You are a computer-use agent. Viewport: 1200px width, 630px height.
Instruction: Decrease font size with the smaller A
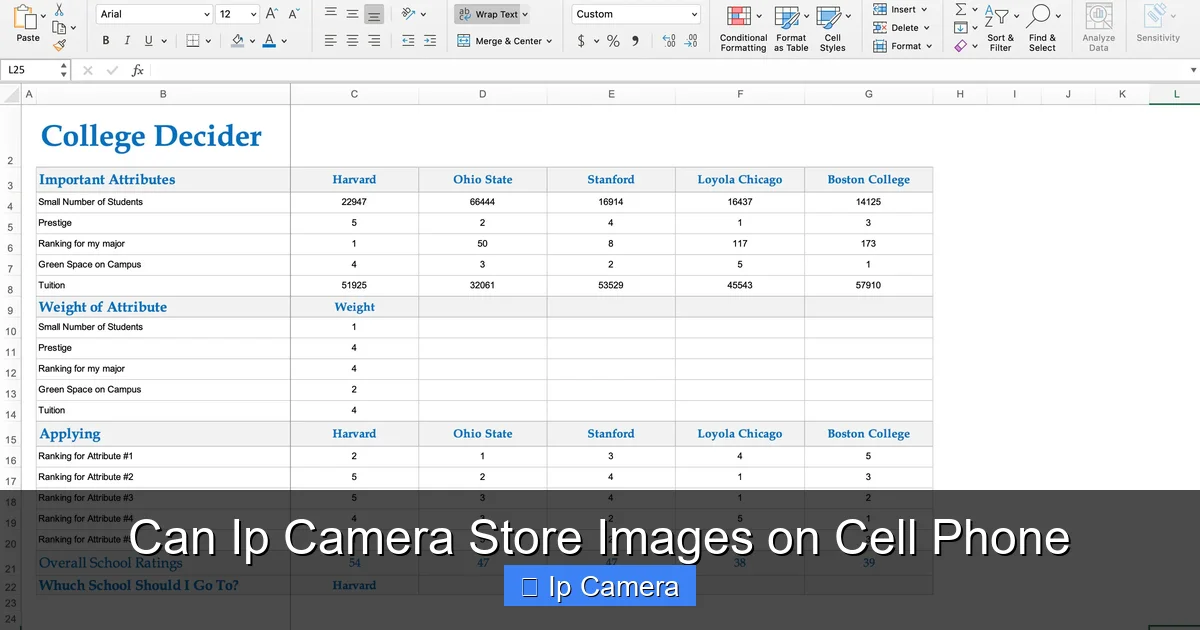(294, 14)
